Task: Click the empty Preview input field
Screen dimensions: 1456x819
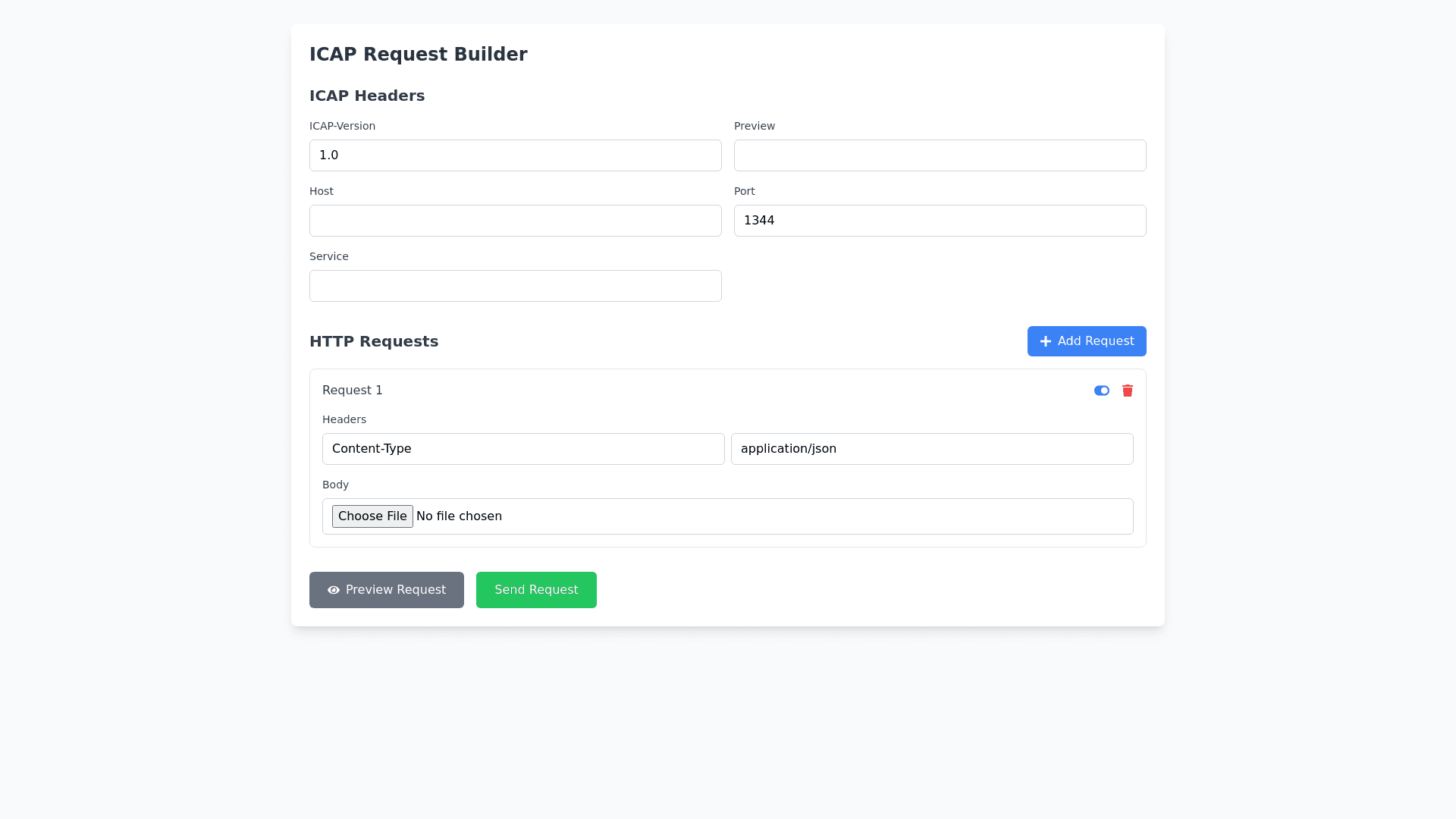Action: 940,155
